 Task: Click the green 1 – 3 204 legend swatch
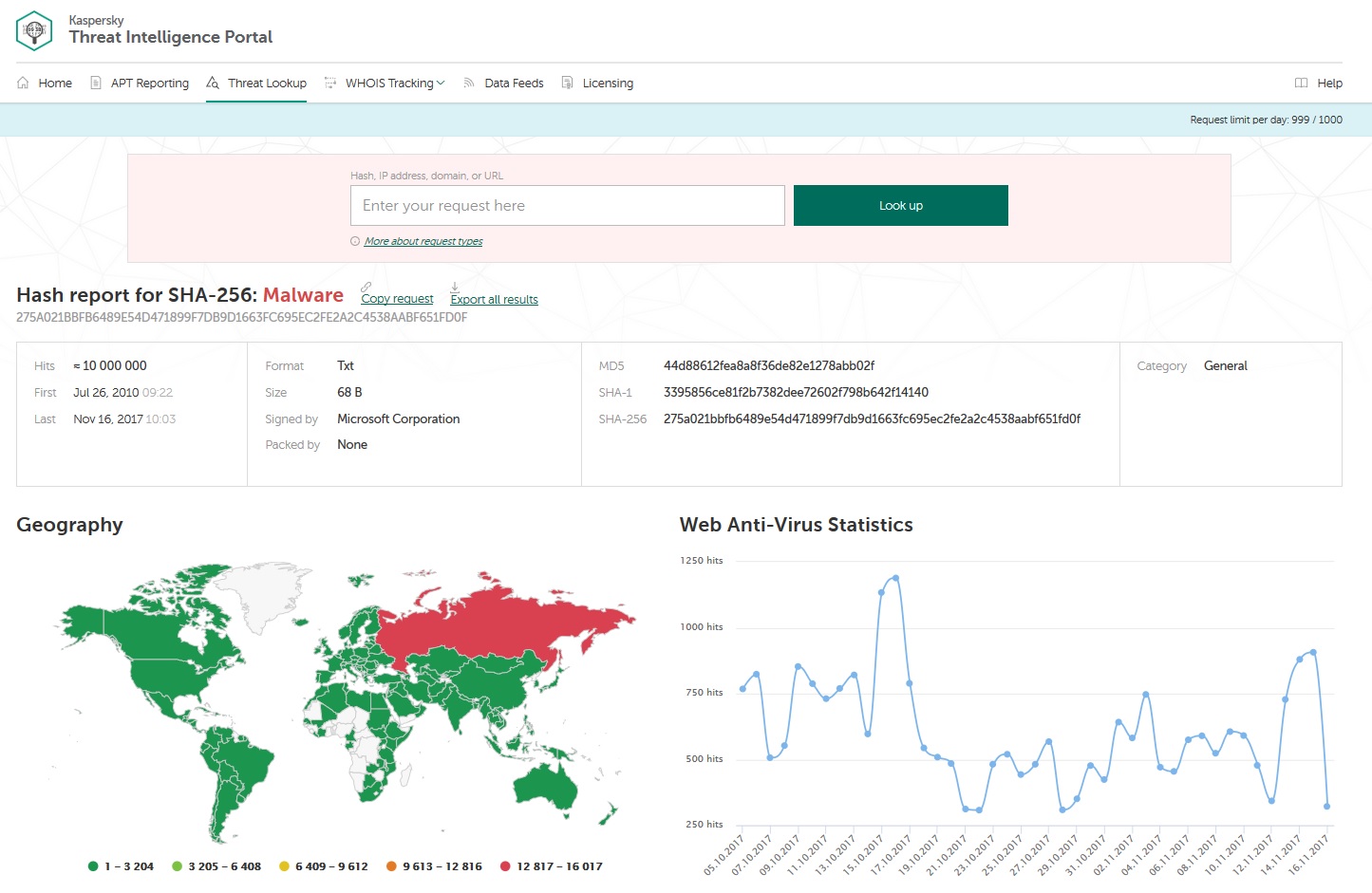click(93, 866)
